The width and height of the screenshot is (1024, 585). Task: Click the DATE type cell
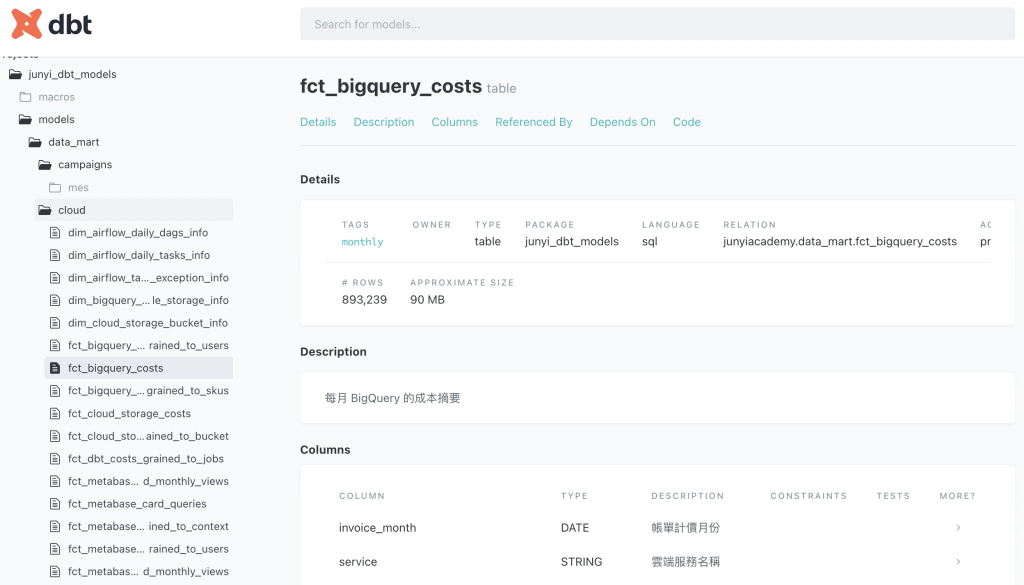575,528
